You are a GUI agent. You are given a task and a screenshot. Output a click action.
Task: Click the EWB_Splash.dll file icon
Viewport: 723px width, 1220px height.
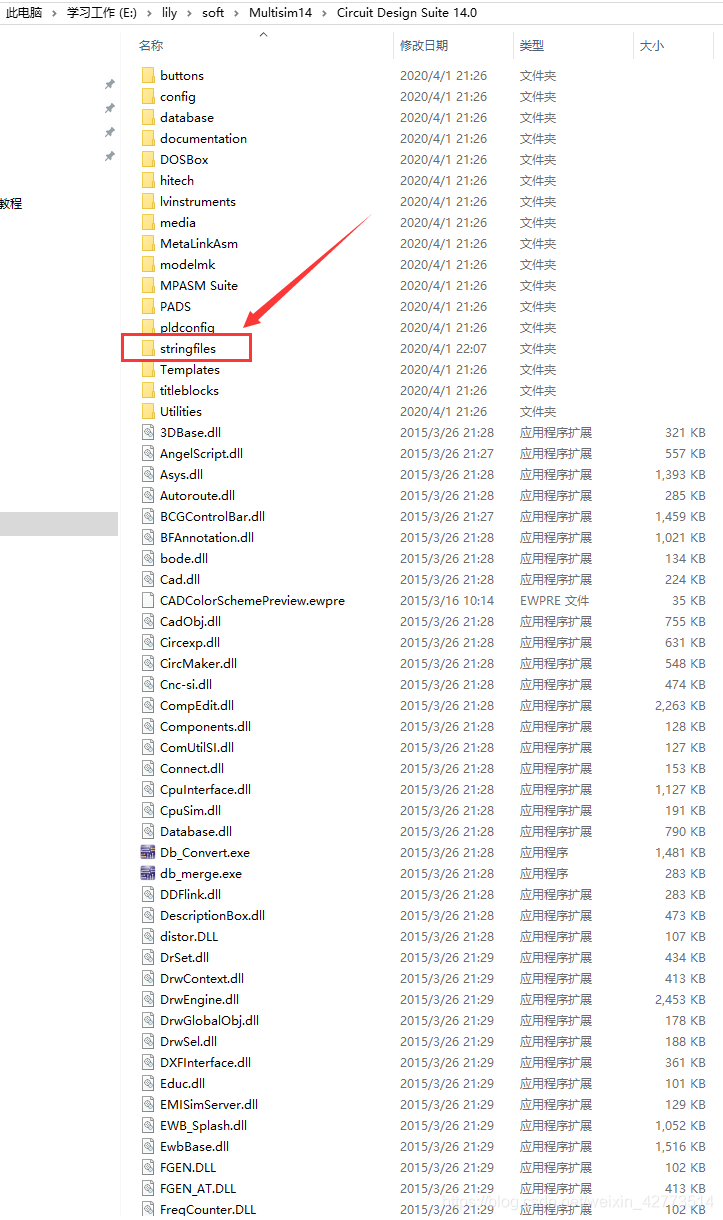[148, 1125]
